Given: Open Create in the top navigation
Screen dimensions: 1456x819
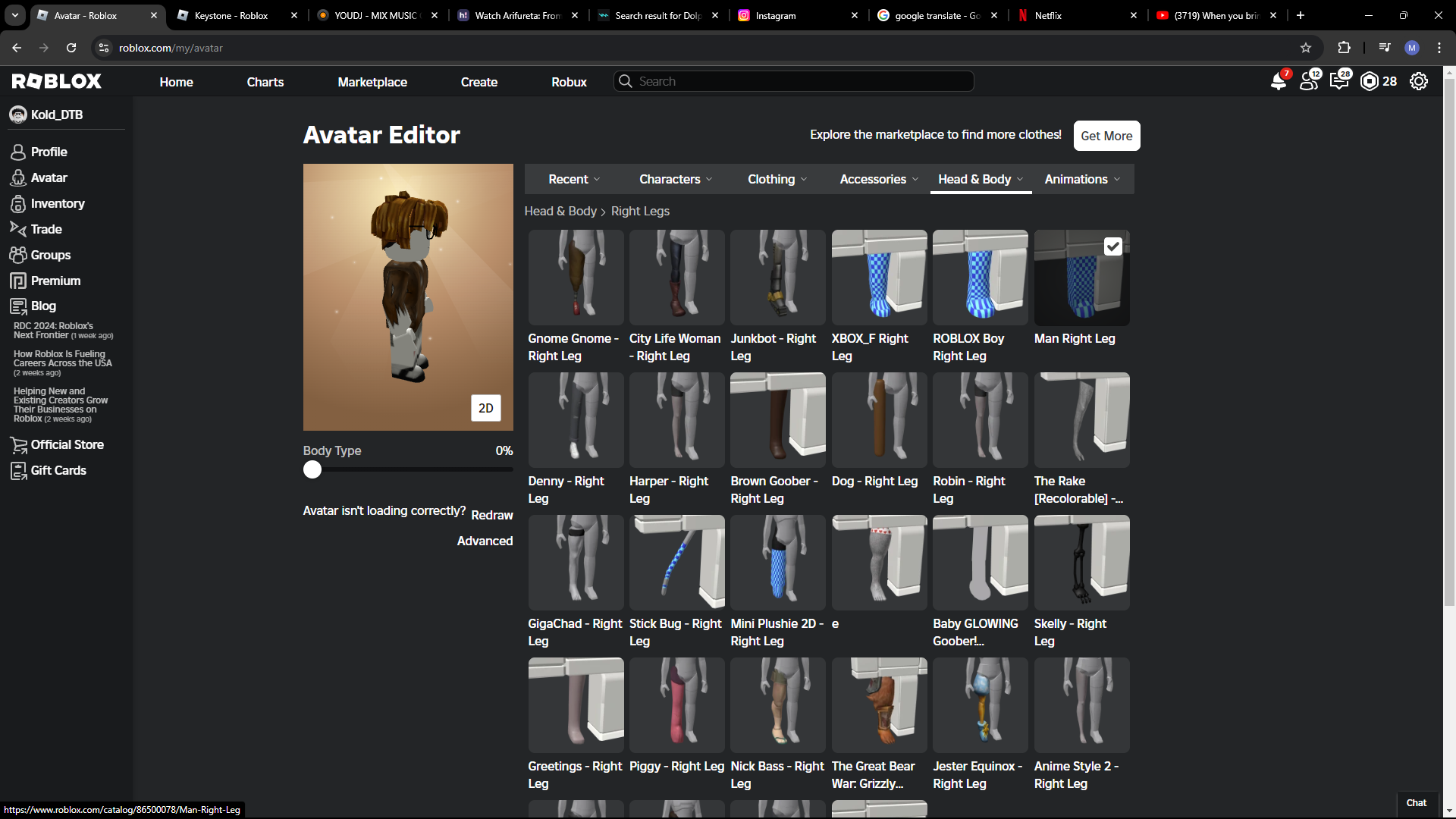Looking at the screenshot, I should pyautogui.click(x=479, y=82).
